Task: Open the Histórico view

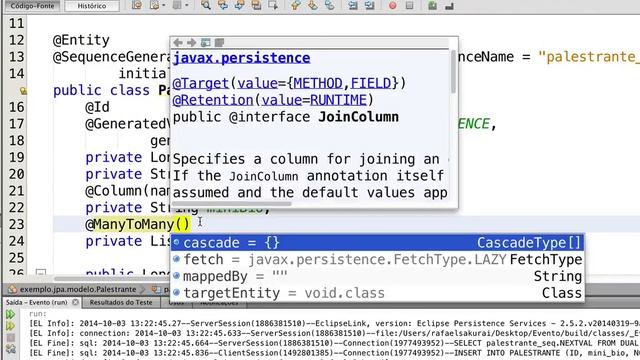Action: click(91, 6)
